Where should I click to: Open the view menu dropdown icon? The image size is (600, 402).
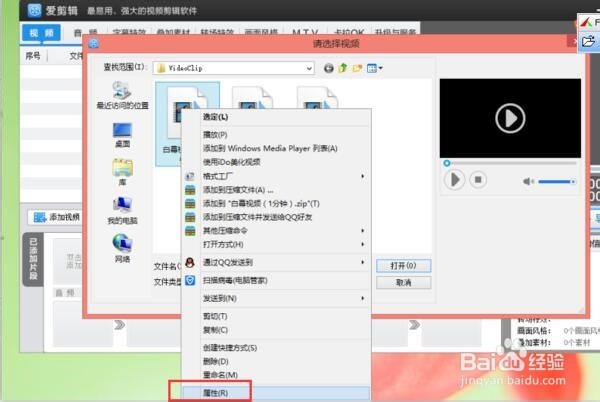pyautogui.click(x=374, y=68)
